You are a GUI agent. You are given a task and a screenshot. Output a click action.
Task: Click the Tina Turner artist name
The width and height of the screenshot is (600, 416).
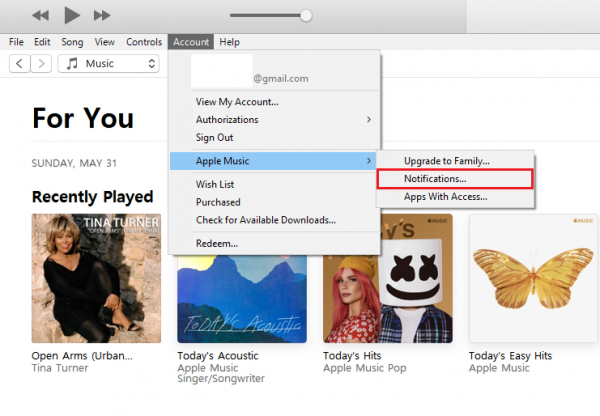click(60, 368)
